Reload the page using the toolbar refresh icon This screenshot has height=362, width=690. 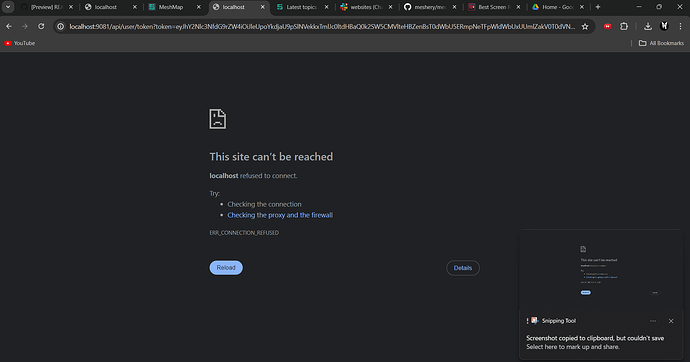point(41,26)
